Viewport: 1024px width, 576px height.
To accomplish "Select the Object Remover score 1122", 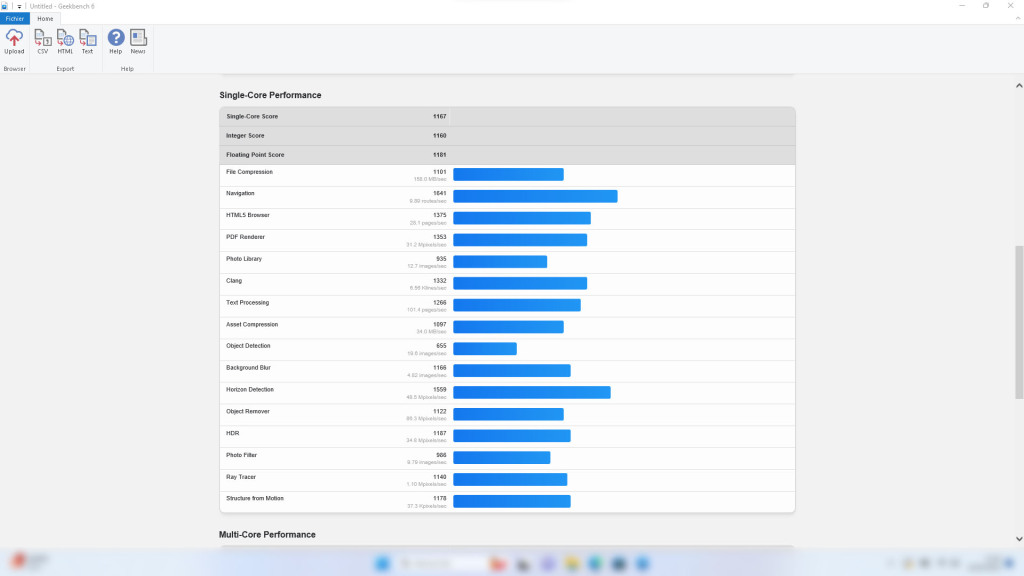I will (x=440, y=411).
